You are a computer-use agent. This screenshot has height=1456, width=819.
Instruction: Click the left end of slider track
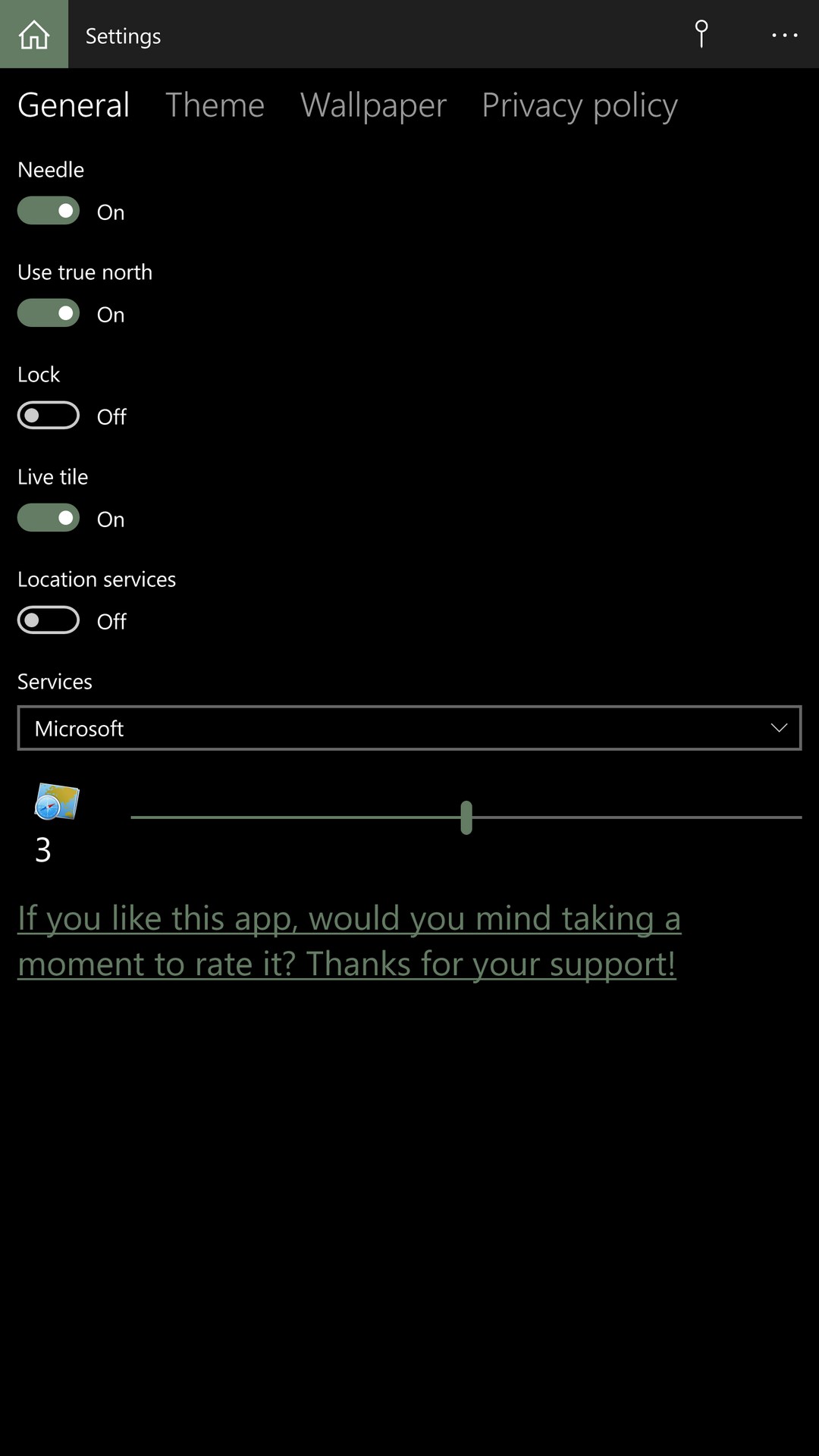point(136,817)
